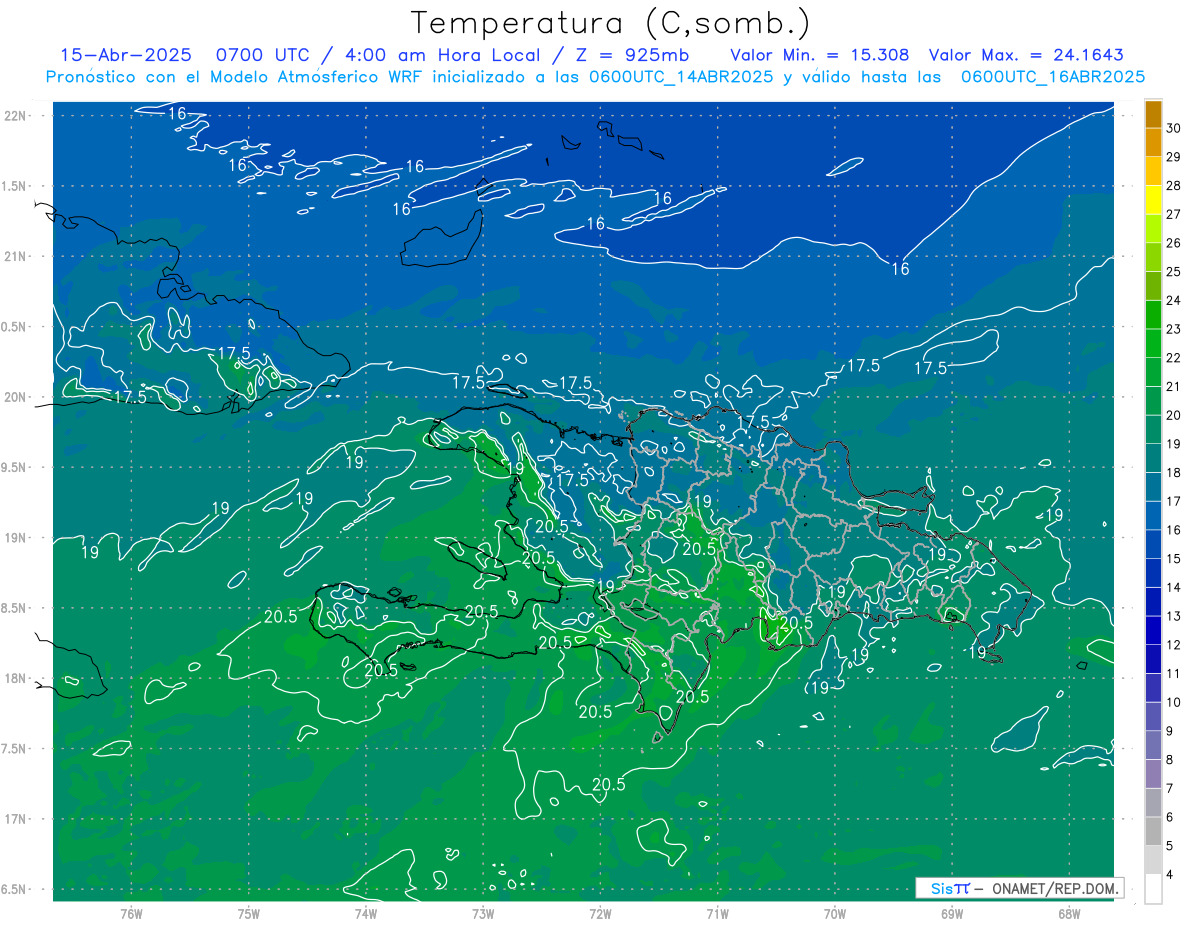The height and width of the screenshot is (927, 1200).
Task: Pick the amber legend swatch between 28 and 29
Action: point(1154,171)
